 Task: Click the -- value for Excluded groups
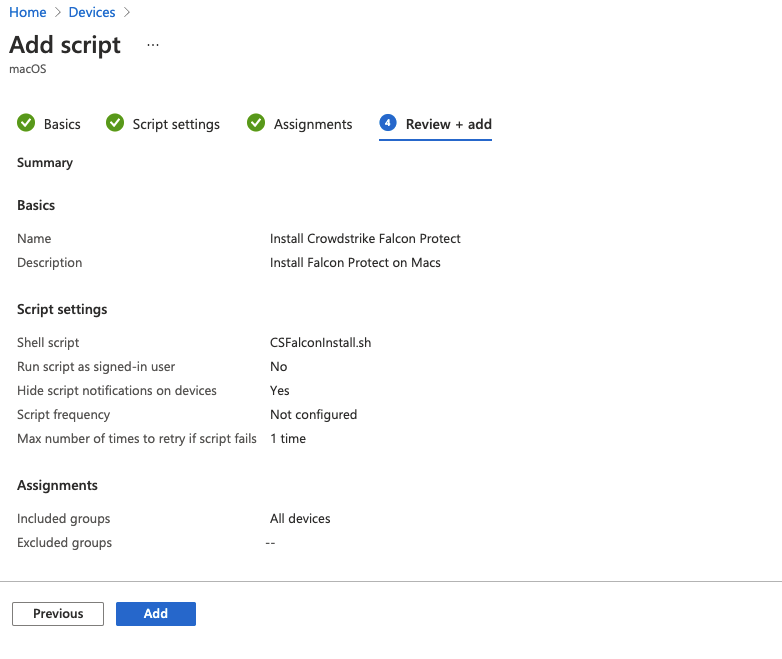click(x=270, y=543)
